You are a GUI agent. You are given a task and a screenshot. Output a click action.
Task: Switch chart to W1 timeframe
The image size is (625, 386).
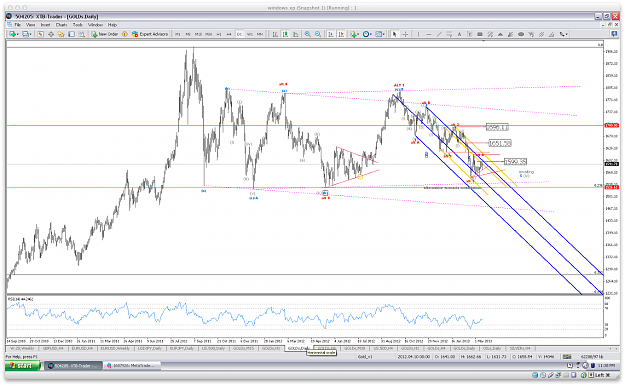[x=250, y=34]
